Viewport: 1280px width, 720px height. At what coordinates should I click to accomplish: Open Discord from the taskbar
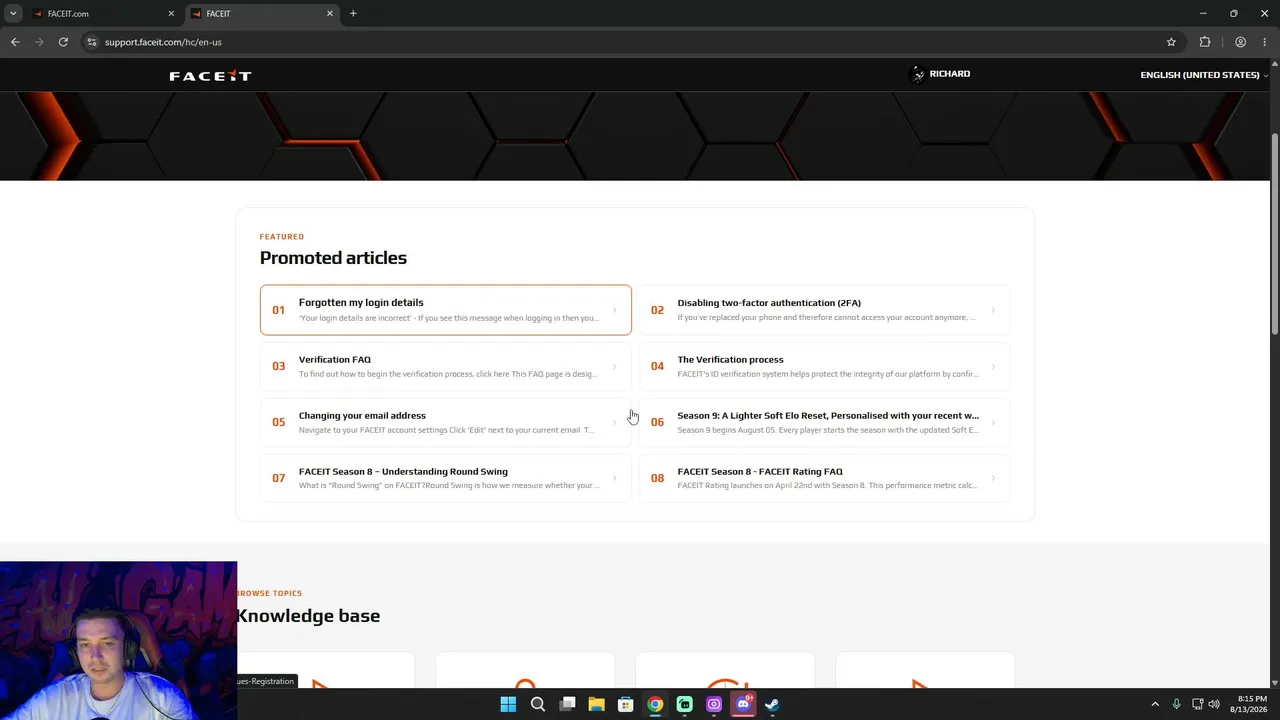[743, 704]
